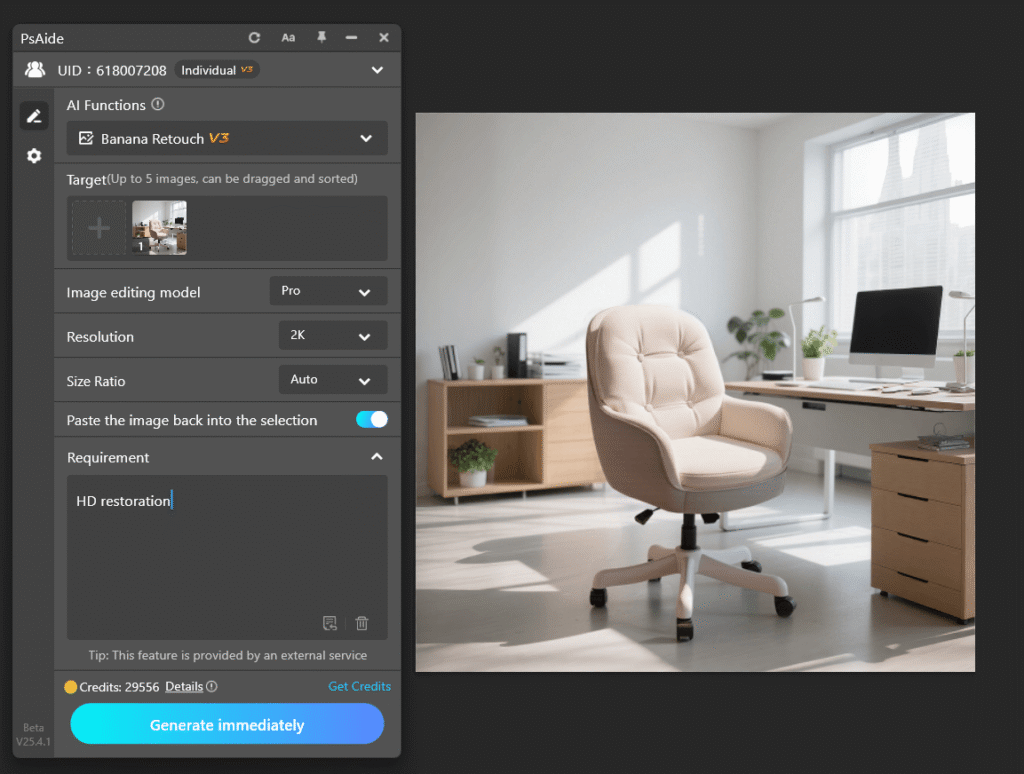Select the target image thumbnail
The width and height of the screenshot is (1024, 774).
[x=159, y=227]
